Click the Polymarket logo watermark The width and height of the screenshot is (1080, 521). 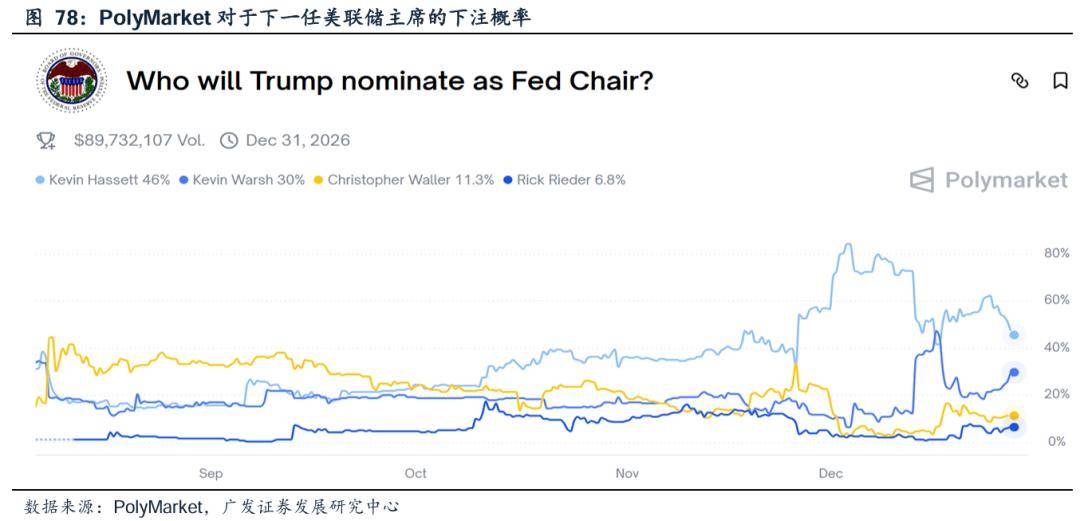point(988,180)
